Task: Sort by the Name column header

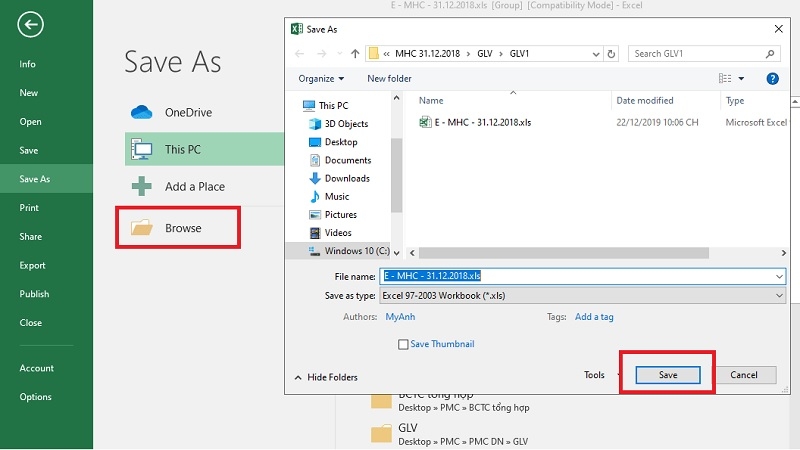Action: click(431, 101)
